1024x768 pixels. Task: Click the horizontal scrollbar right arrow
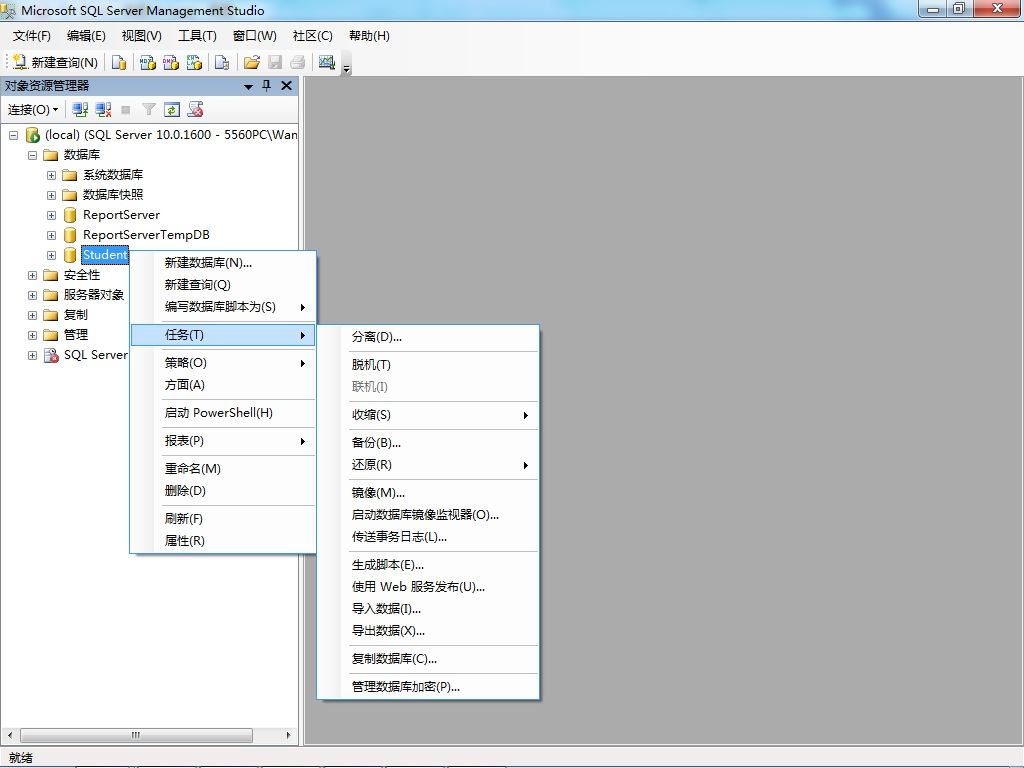tap(288, 735)
